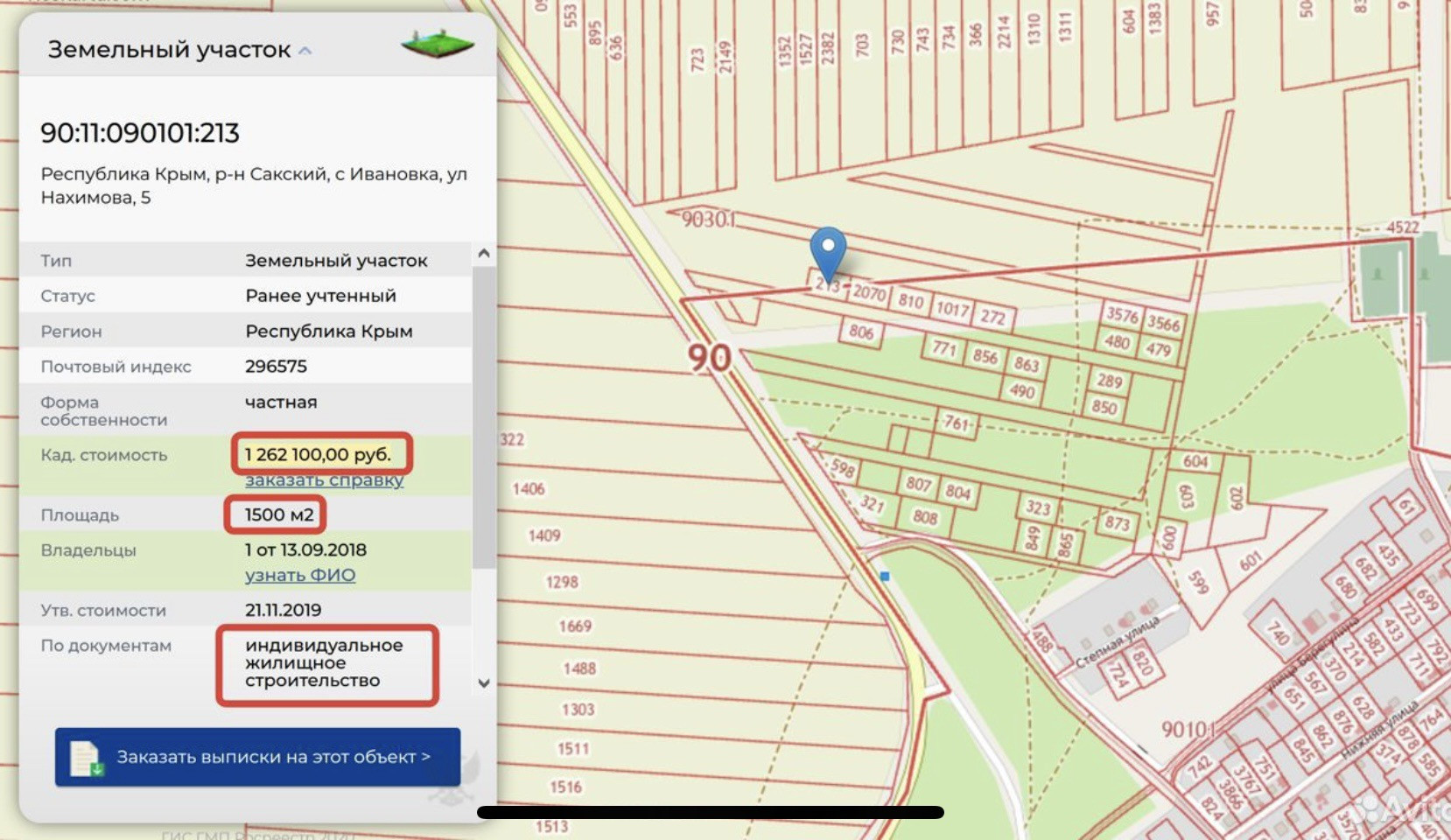The image size is (1451, 840).
Task: Click the Степная улица street label
Action: point(1117,641)
